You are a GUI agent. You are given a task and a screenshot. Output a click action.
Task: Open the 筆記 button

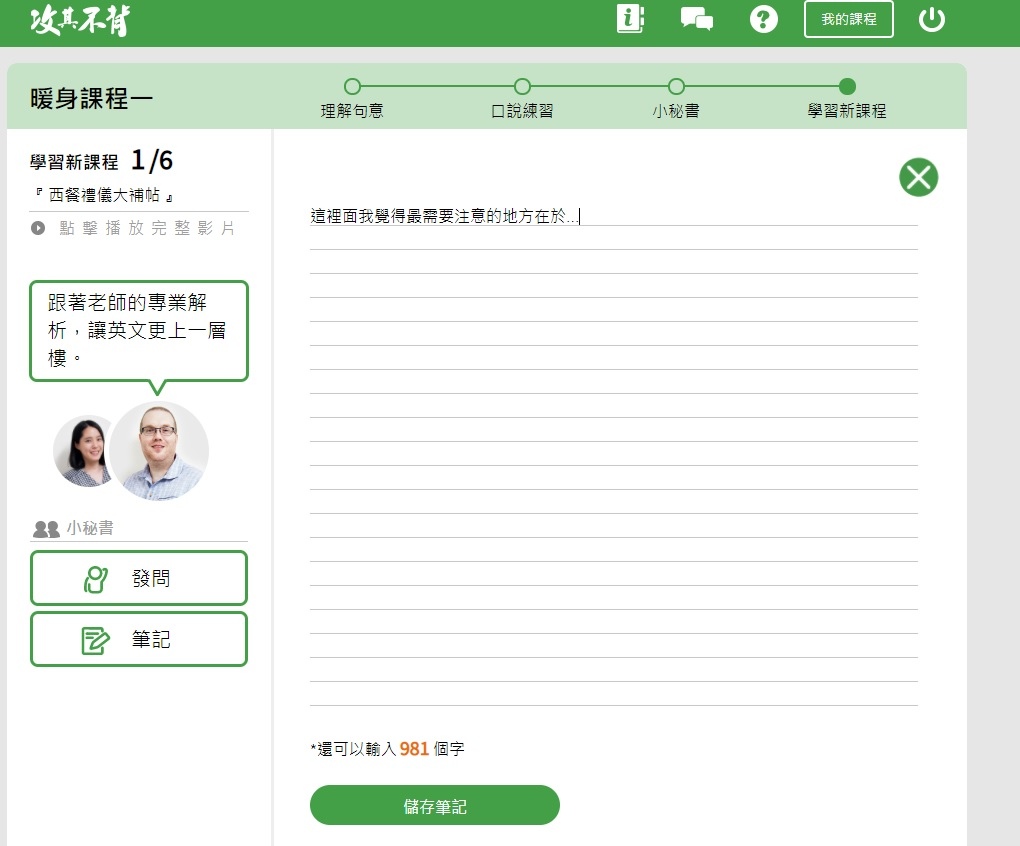coord(139,639)
